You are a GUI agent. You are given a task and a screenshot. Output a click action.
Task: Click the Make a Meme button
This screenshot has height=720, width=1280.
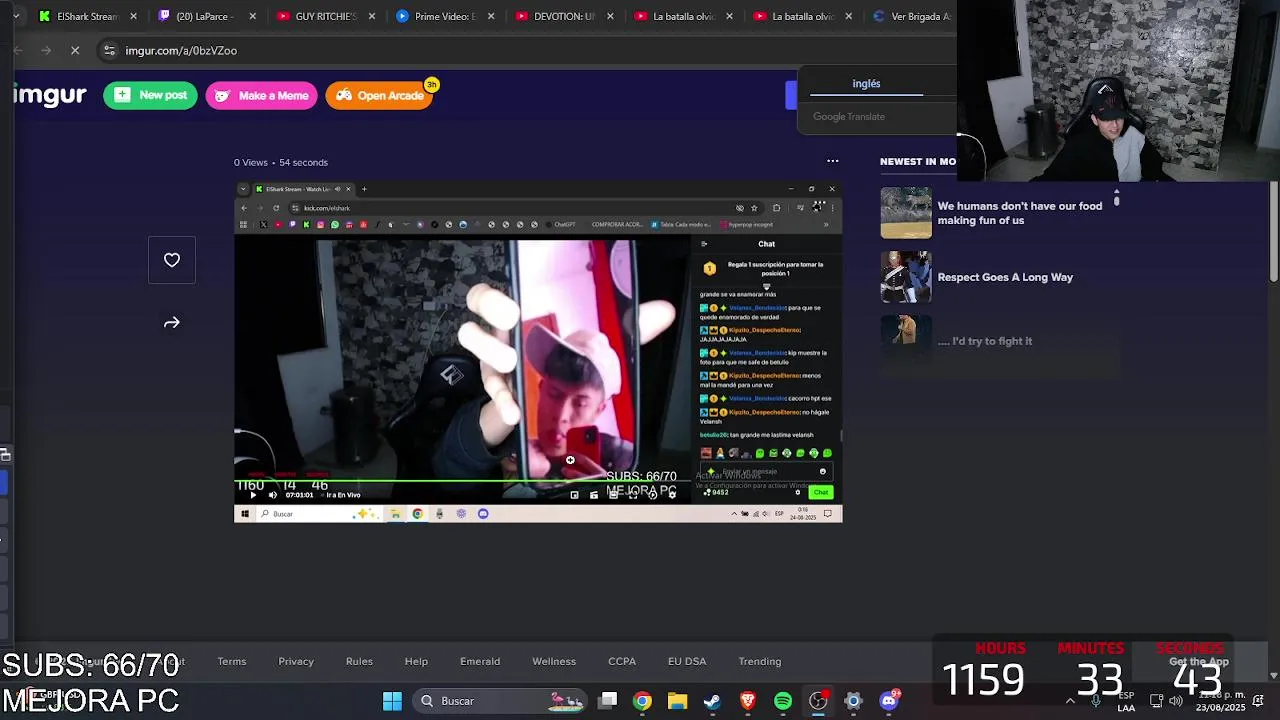[262, 95]
